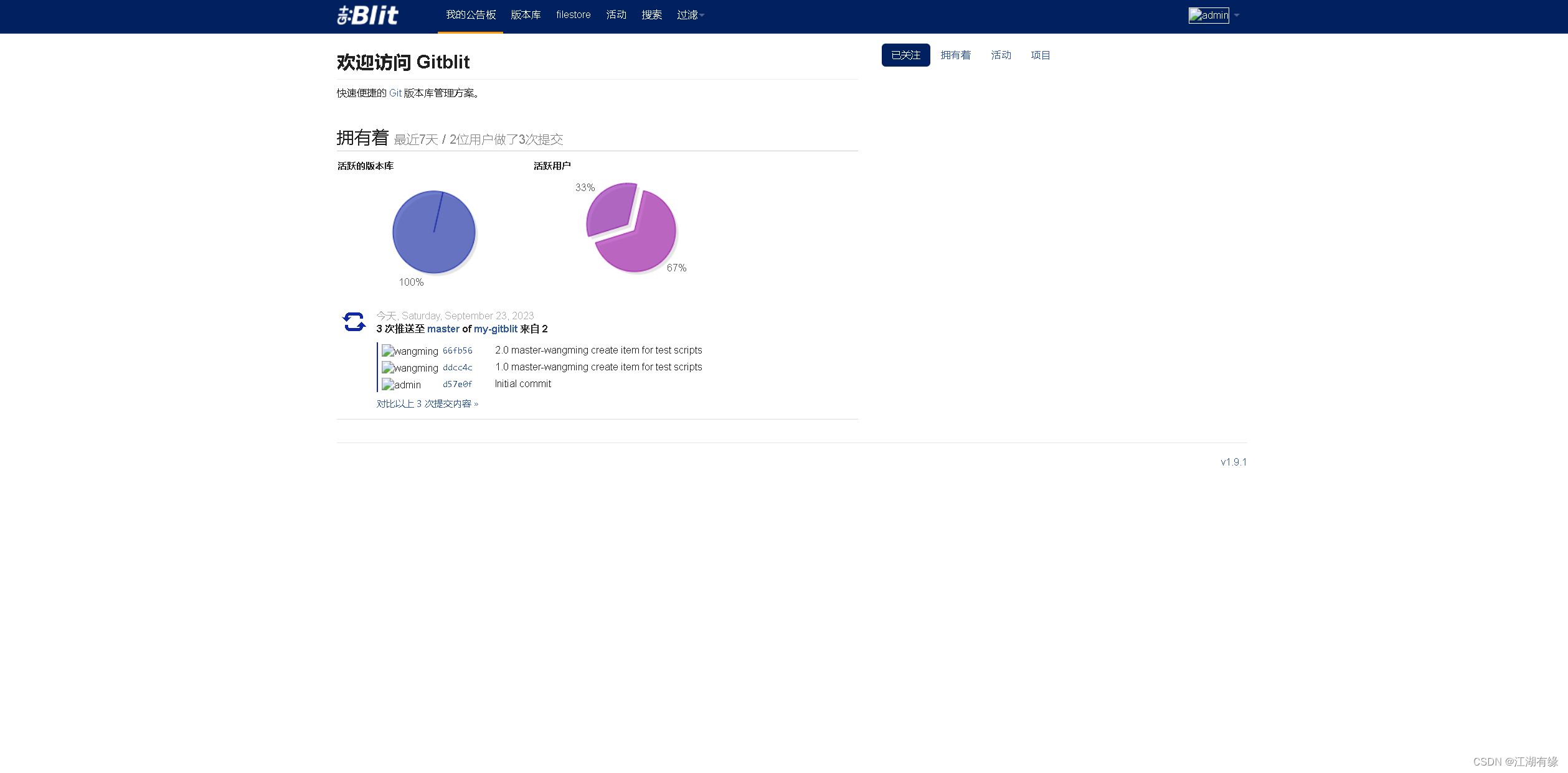The height and width of the screenshot is (773, 1568).
Task: Open commit ddcc4c
Action: click(458, 368)
